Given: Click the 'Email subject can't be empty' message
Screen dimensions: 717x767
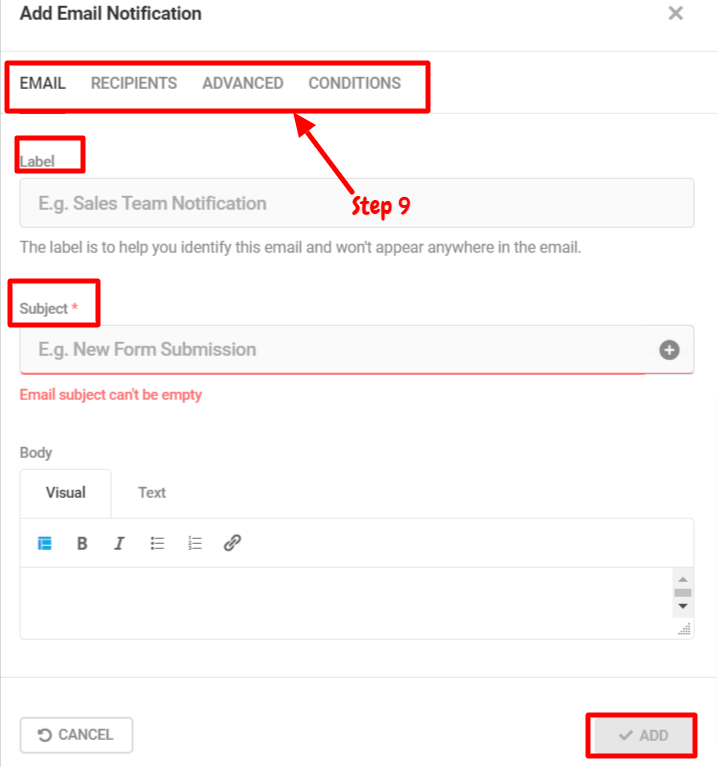Looking at the screenshot, I should (x=111, y=394).
